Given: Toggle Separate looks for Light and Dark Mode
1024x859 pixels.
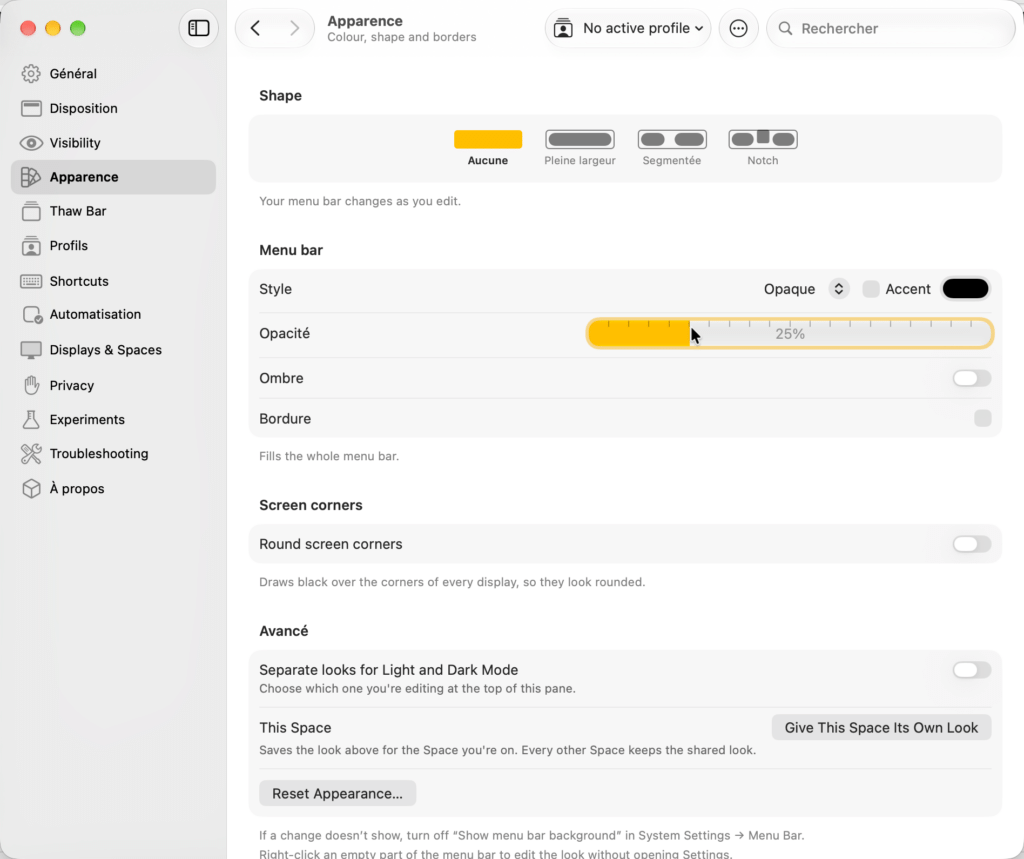Looking at the screenshot, I should click(x=971, y=670).
